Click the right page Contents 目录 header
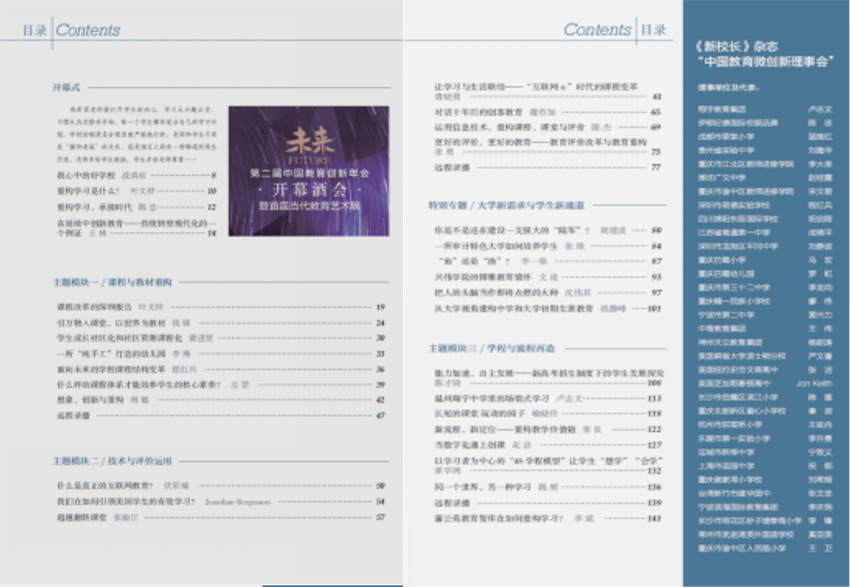 coord(614,30)
